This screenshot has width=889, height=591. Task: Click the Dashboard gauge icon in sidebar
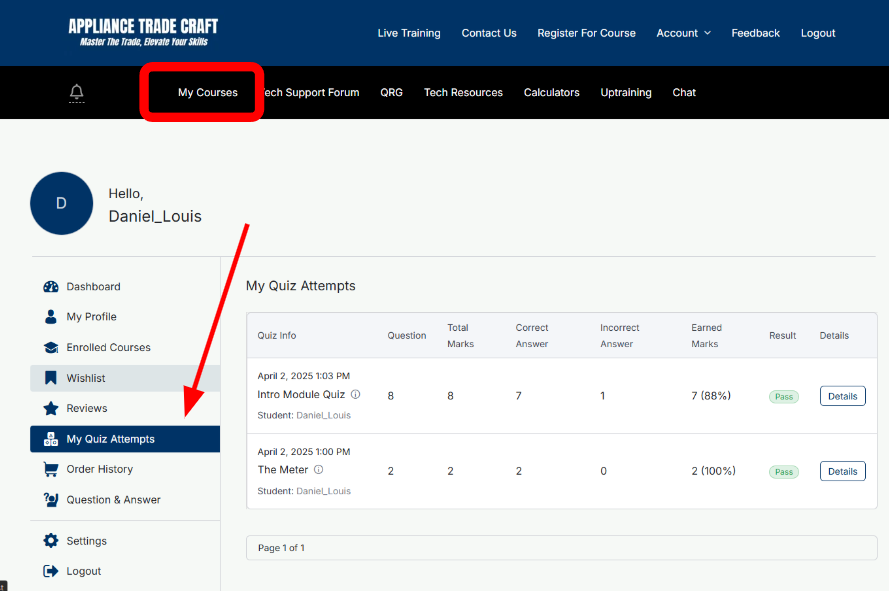pyautogui.click(x=51, y=287)
